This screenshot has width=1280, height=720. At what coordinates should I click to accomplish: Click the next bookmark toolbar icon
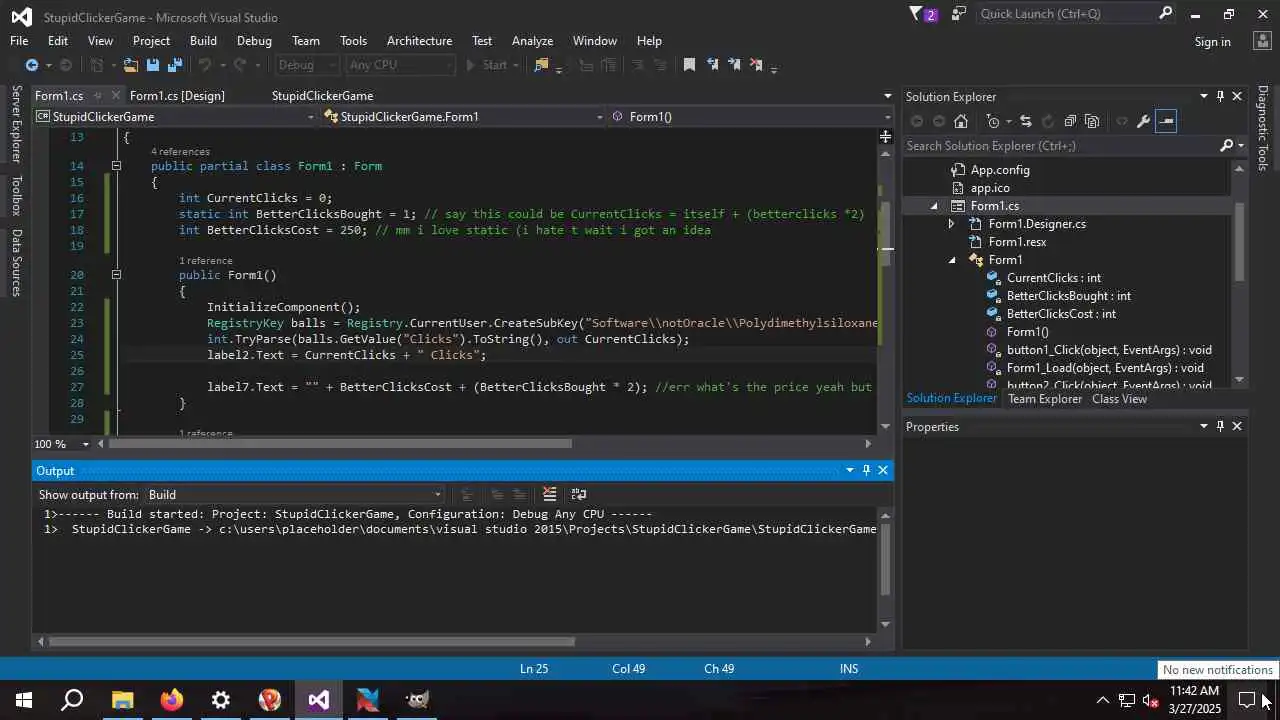tap(734, 65)
